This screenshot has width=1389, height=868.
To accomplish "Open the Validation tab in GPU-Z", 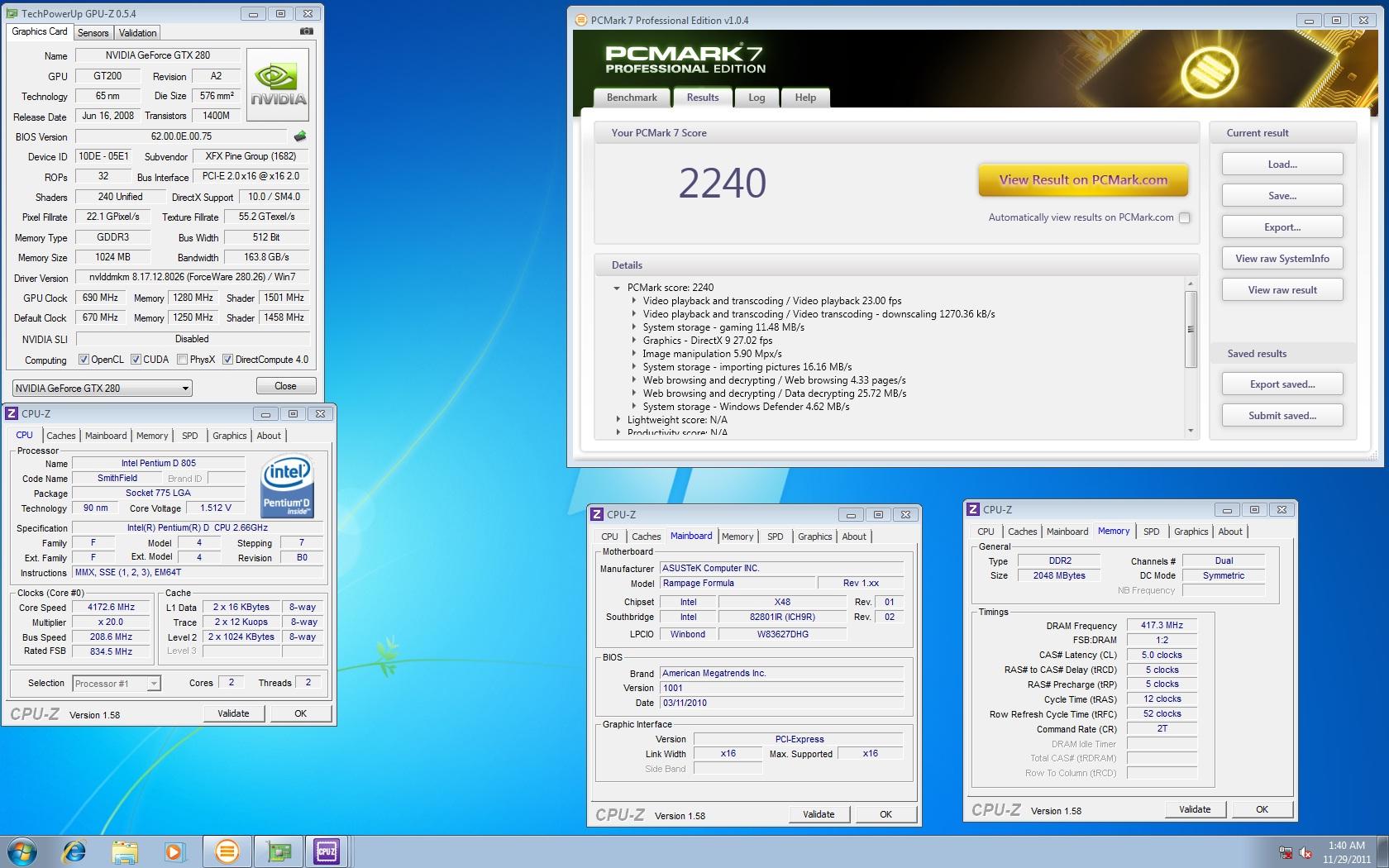I will point(137,33).
